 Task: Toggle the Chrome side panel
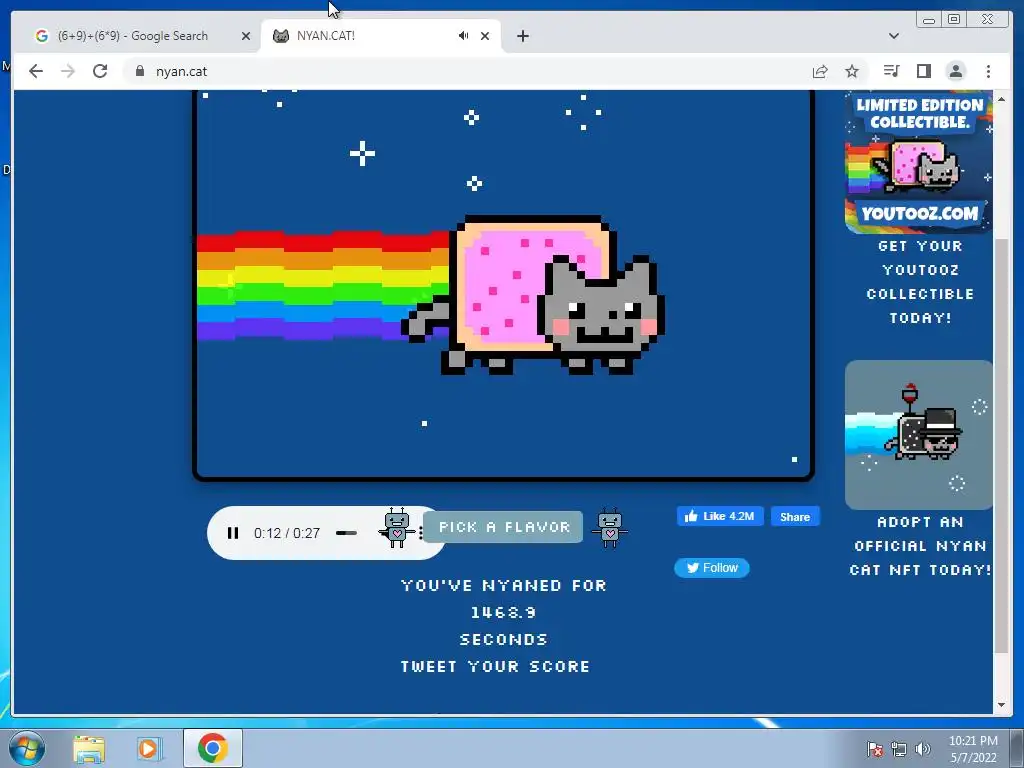pyautogui.click(x=923, y=71)
